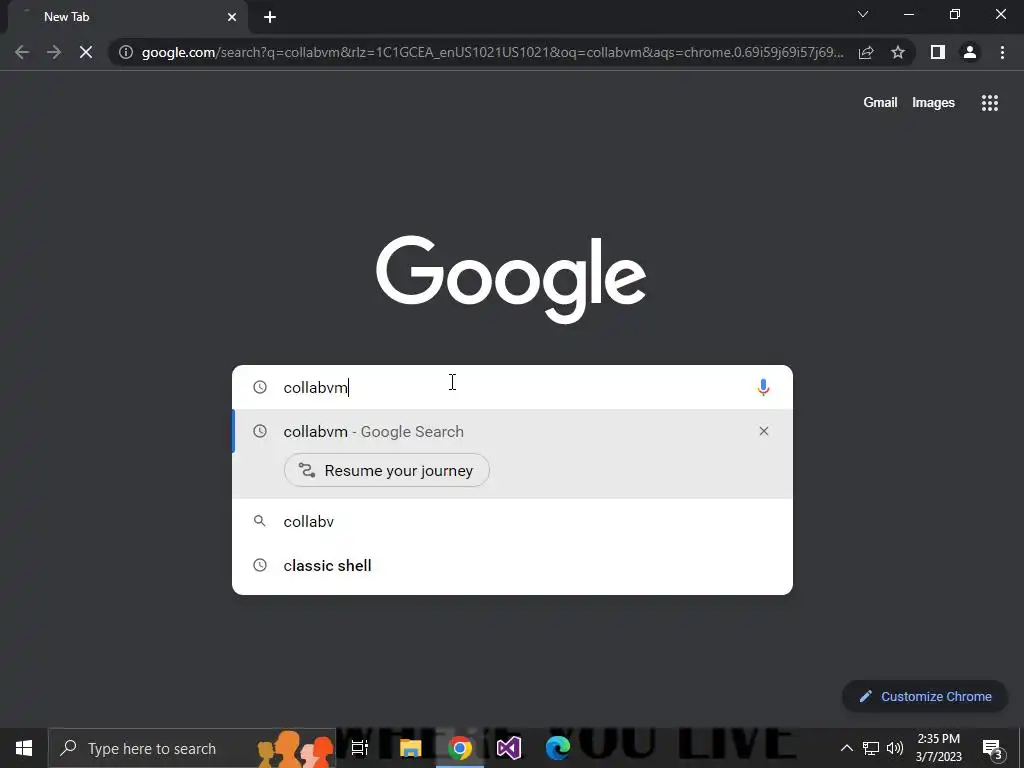Viewport: 1024px width, 768px height.
Task: Open the tab search dropdown arrow
Action: [x=863, y=14]
